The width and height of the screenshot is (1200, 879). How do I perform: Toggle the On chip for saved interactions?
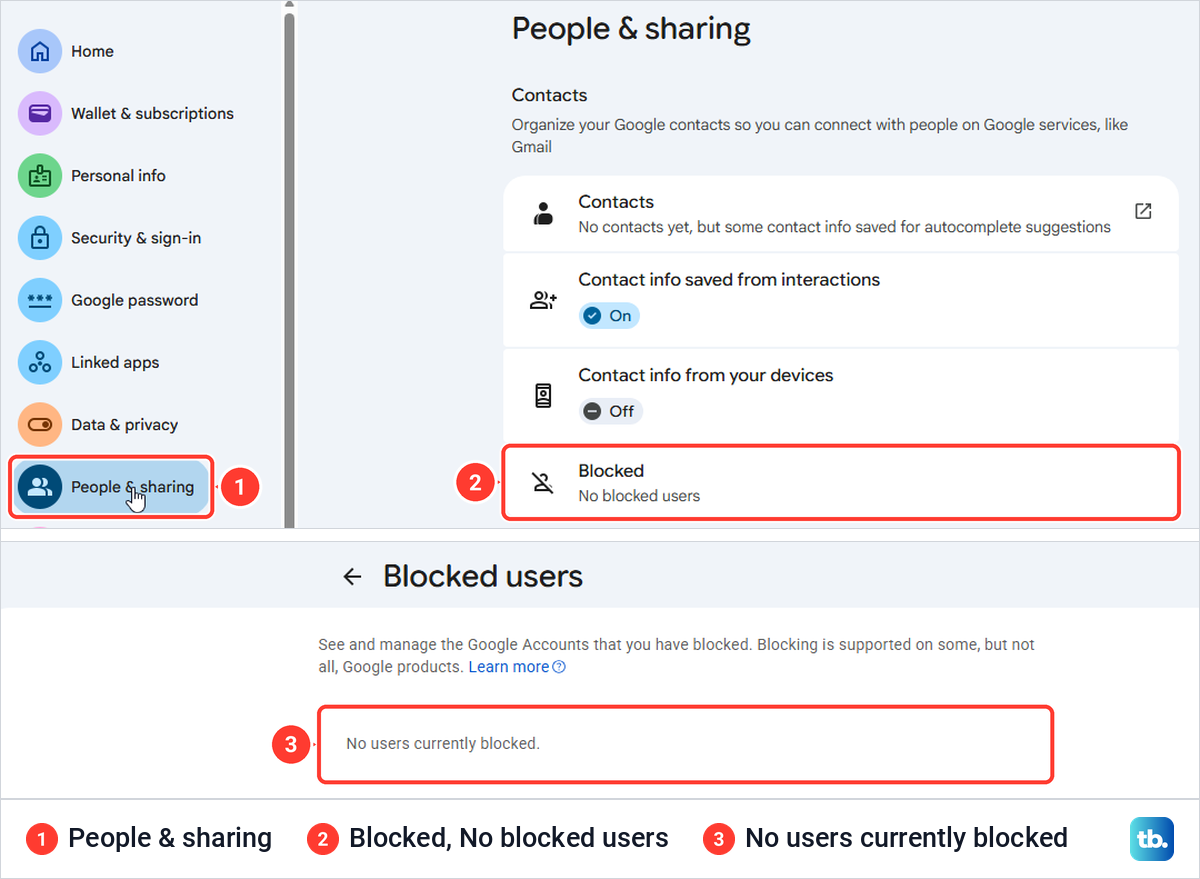[x=609, y=316]
